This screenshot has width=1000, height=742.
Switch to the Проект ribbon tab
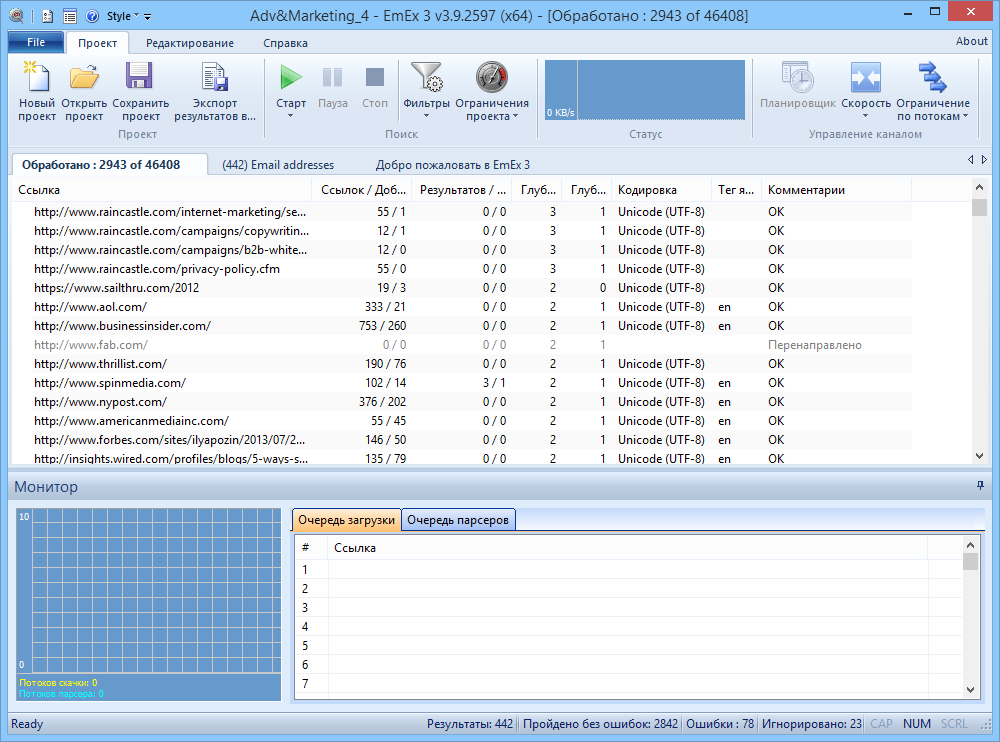[x=98, y=43]
